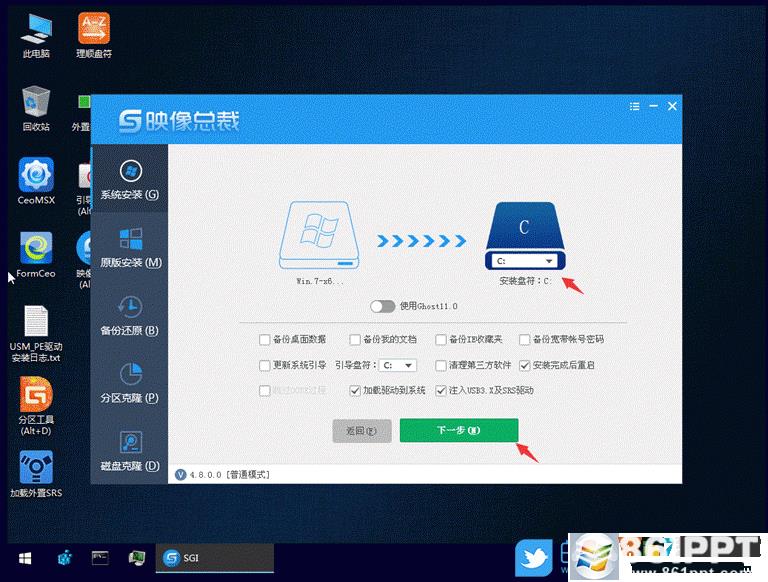The width and height of the screenshot is (768, 582).
Task: Click the Win.7 source image disk icon
Action: pos(319,235)
